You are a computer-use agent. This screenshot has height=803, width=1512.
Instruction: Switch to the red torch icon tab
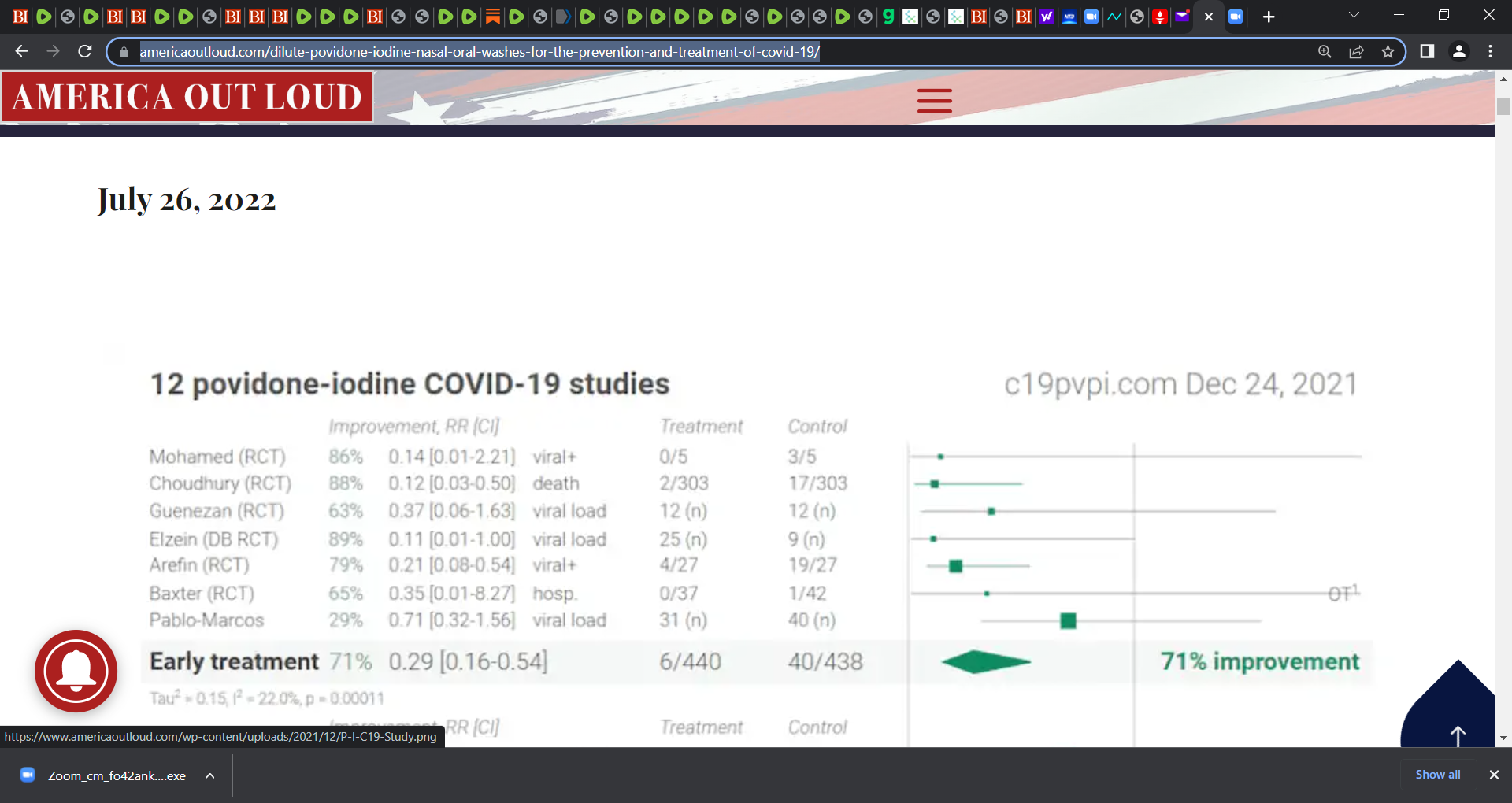1159,17
